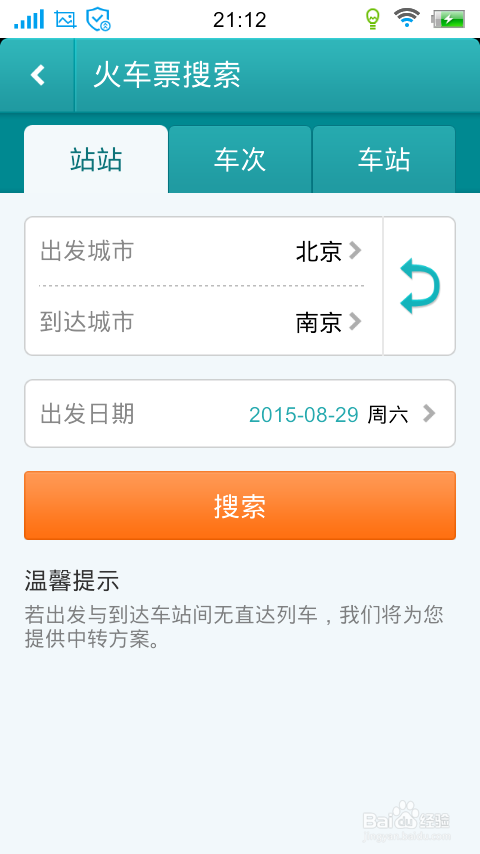
Task: Tap the orange 搜索 button
Action: 240,505
